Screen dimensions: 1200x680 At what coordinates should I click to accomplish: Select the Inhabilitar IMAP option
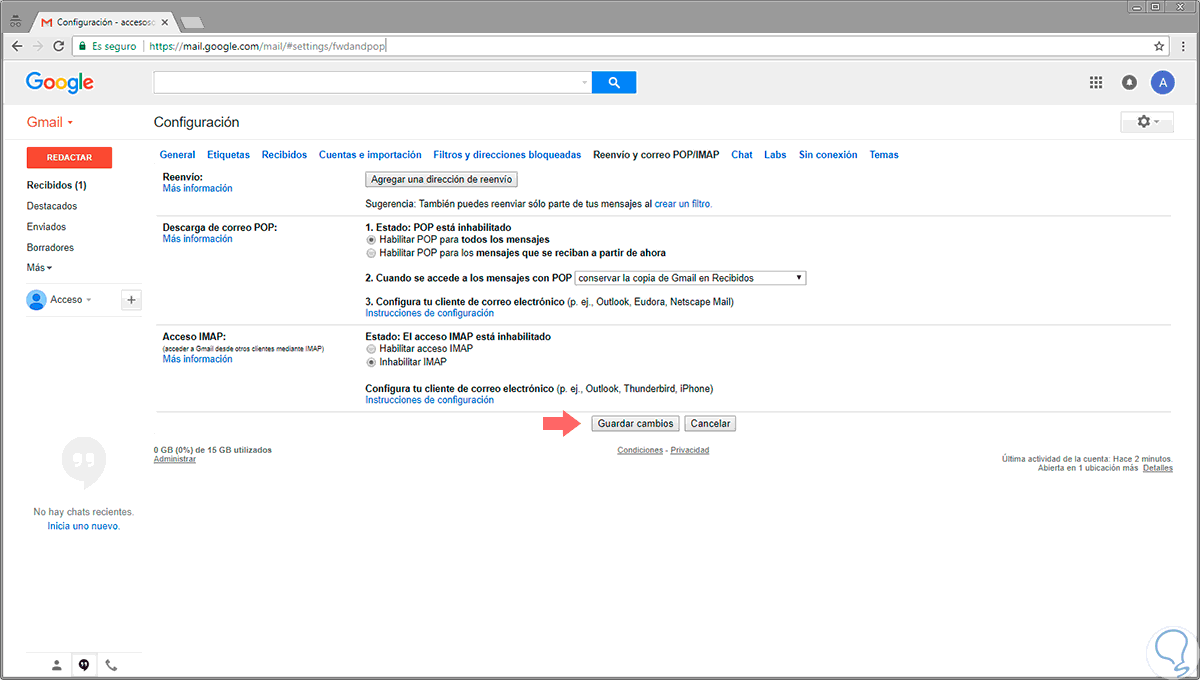tap(372, 362)
